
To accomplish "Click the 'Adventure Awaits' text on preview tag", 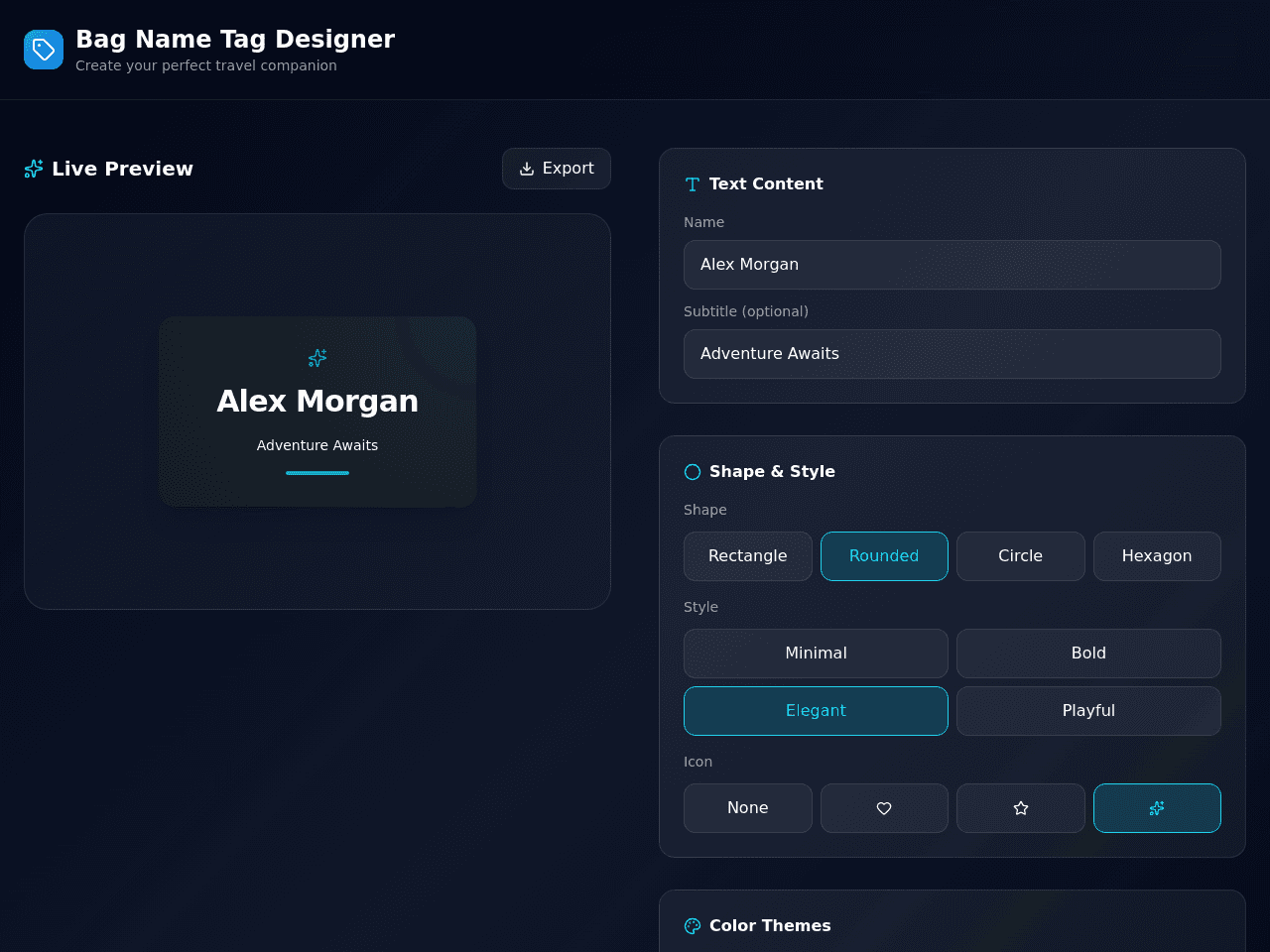I will point(317,446).
